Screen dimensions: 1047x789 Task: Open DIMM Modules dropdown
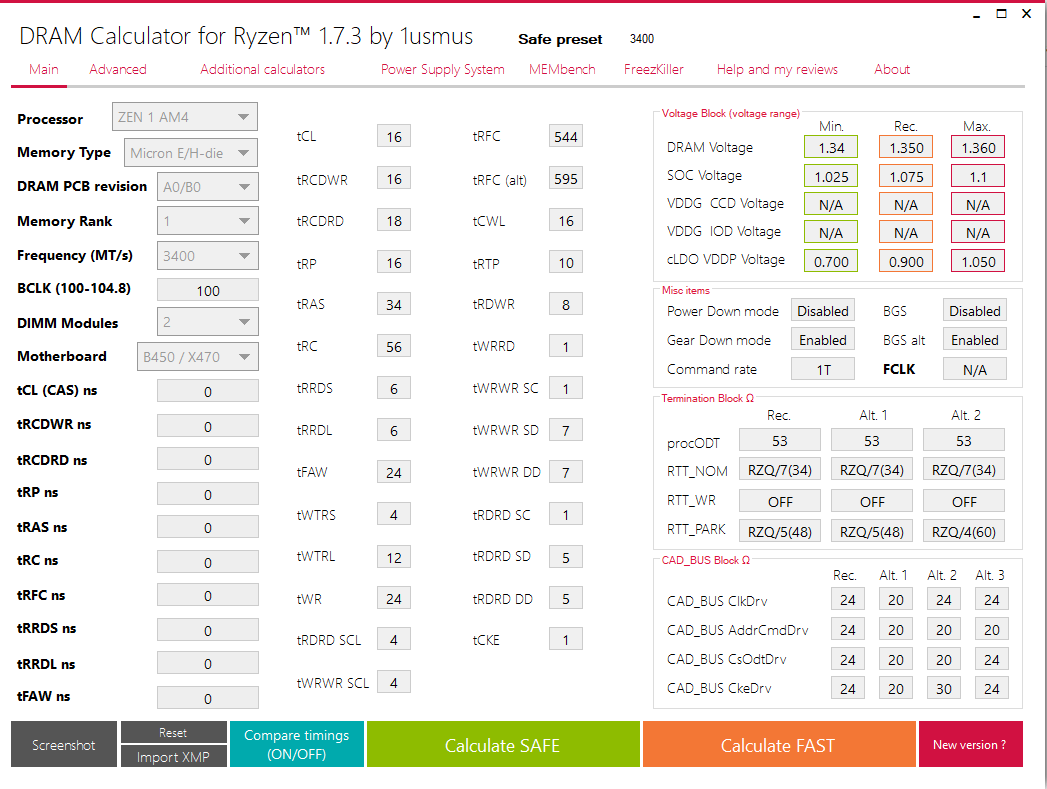pos(208,322)
